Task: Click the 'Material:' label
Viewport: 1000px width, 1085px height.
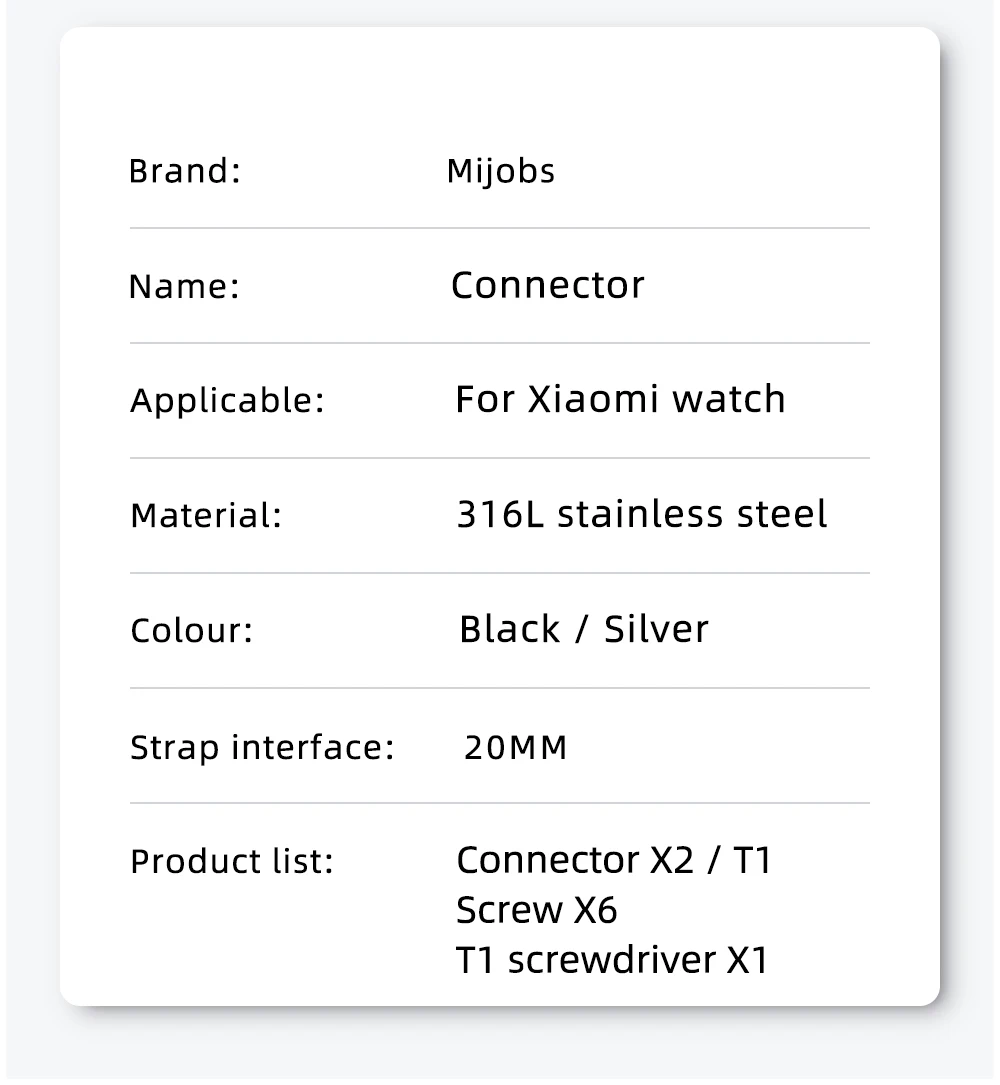Action: [206, 516]
